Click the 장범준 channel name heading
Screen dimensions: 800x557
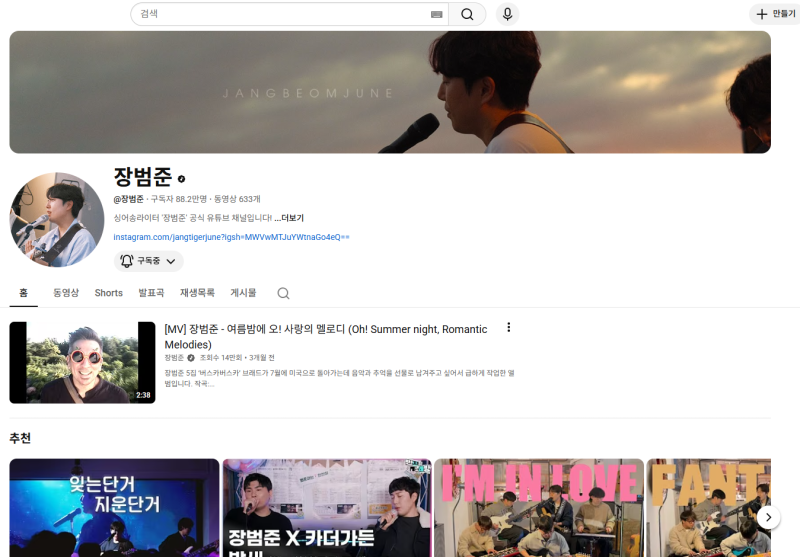pyautogui.click(x=143, y=177)
